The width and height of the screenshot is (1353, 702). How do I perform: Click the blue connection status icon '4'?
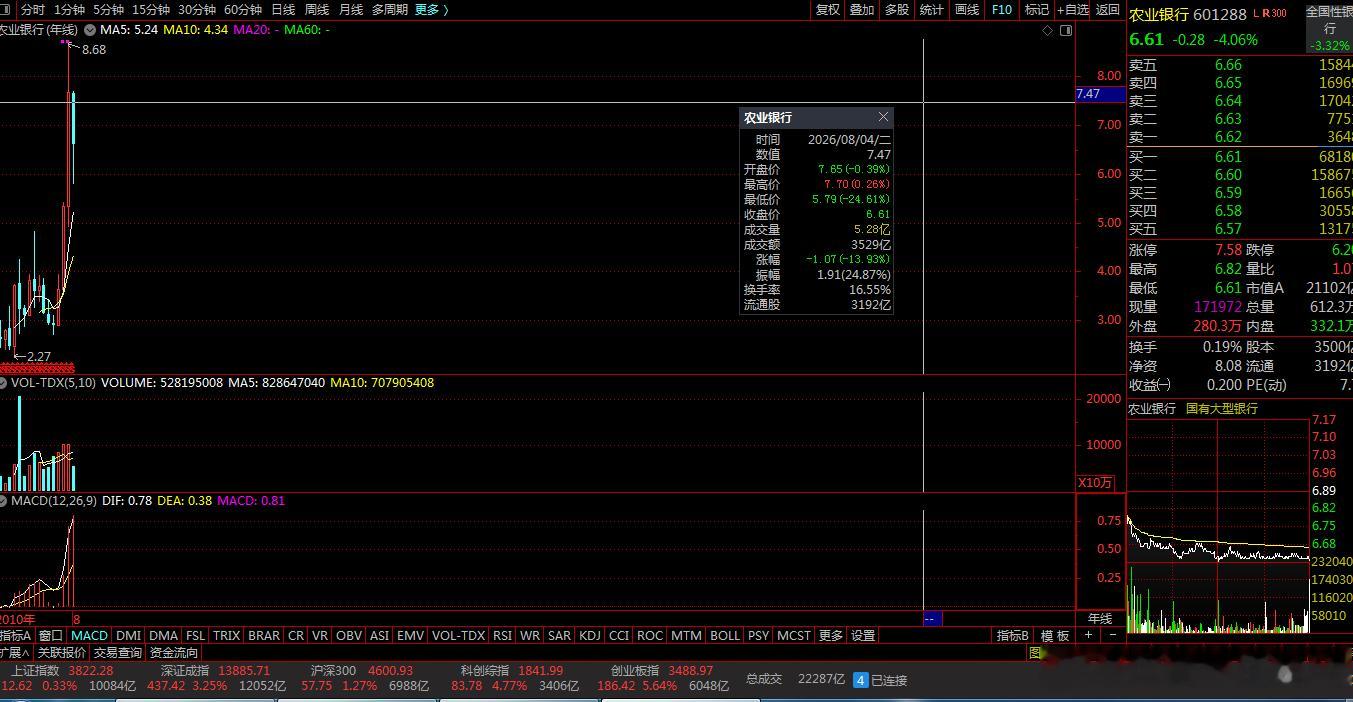860,680
